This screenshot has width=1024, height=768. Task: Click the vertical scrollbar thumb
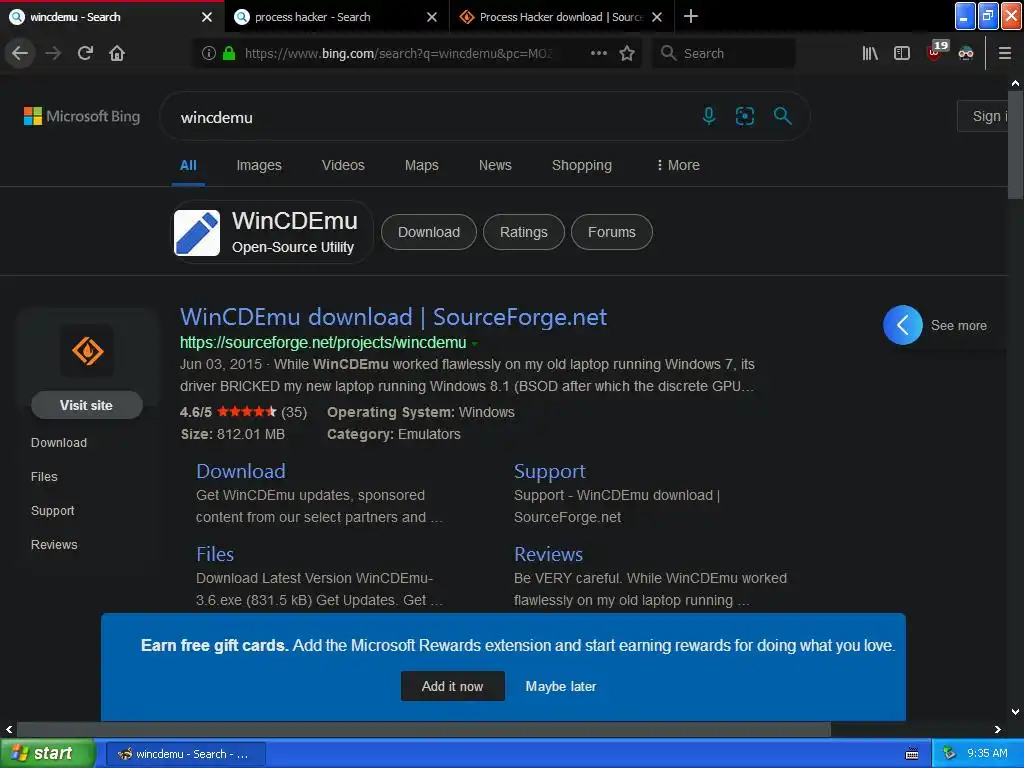pyautogui.click(x=1015, y=145)
